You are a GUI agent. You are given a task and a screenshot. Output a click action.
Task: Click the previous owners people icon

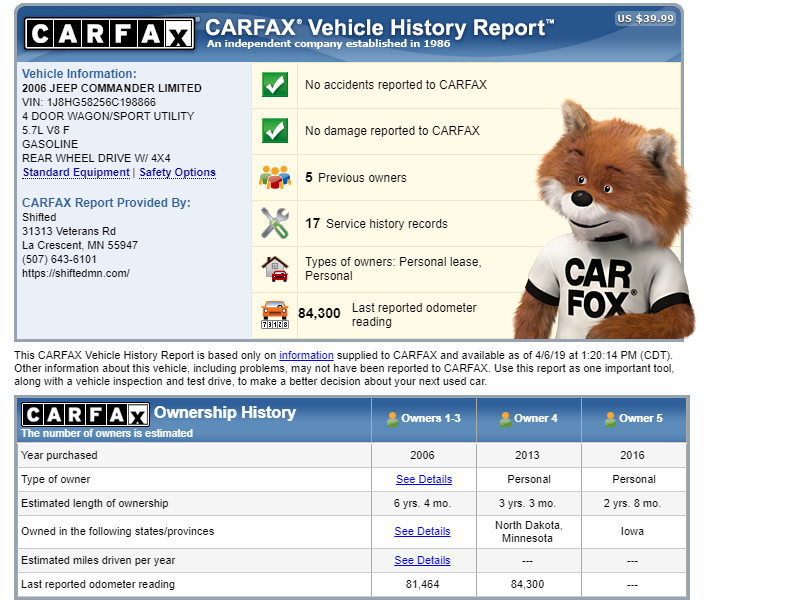click(275, 177)
